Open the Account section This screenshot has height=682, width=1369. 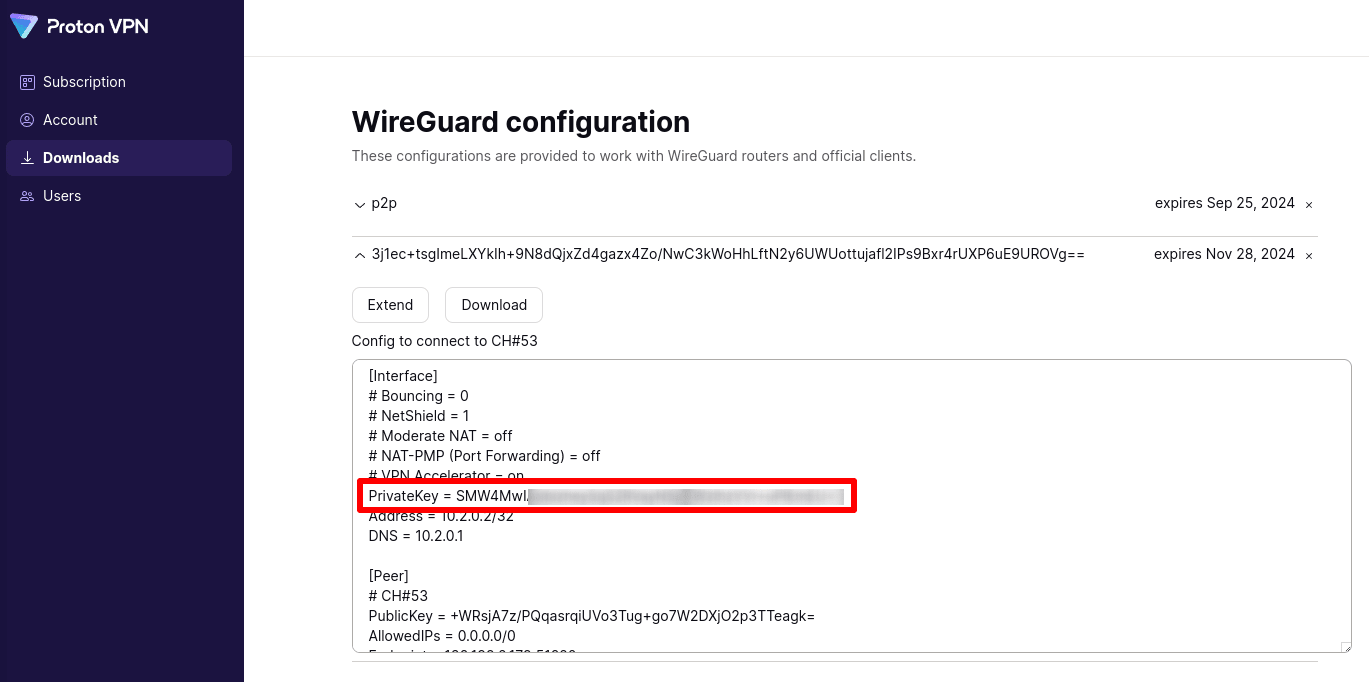(x=70, y=120)
